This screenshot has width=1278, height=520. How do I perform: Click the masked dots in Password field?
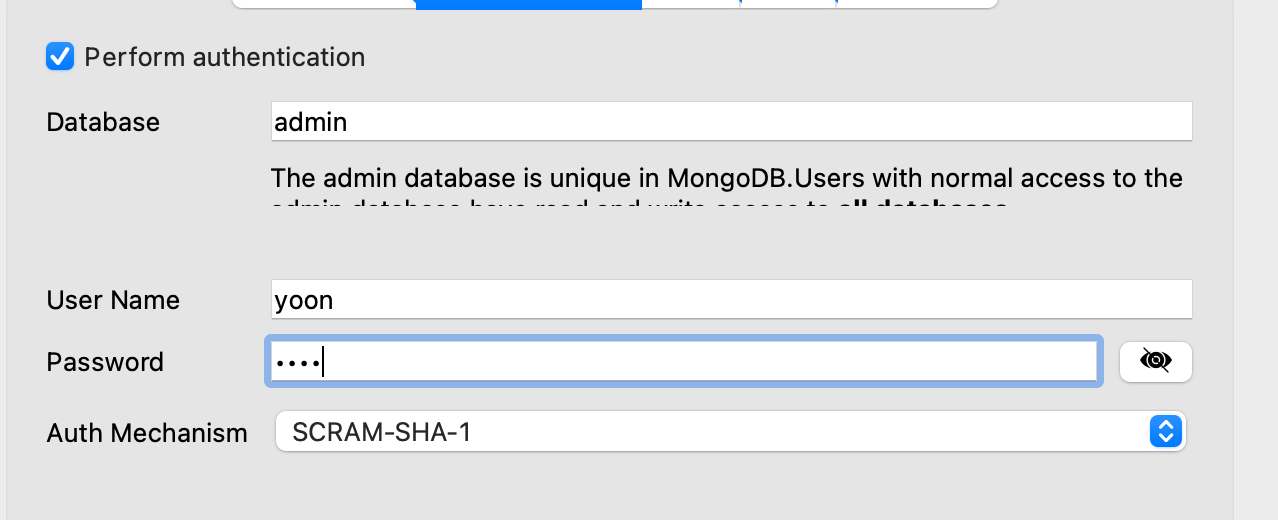pos(297,362)
